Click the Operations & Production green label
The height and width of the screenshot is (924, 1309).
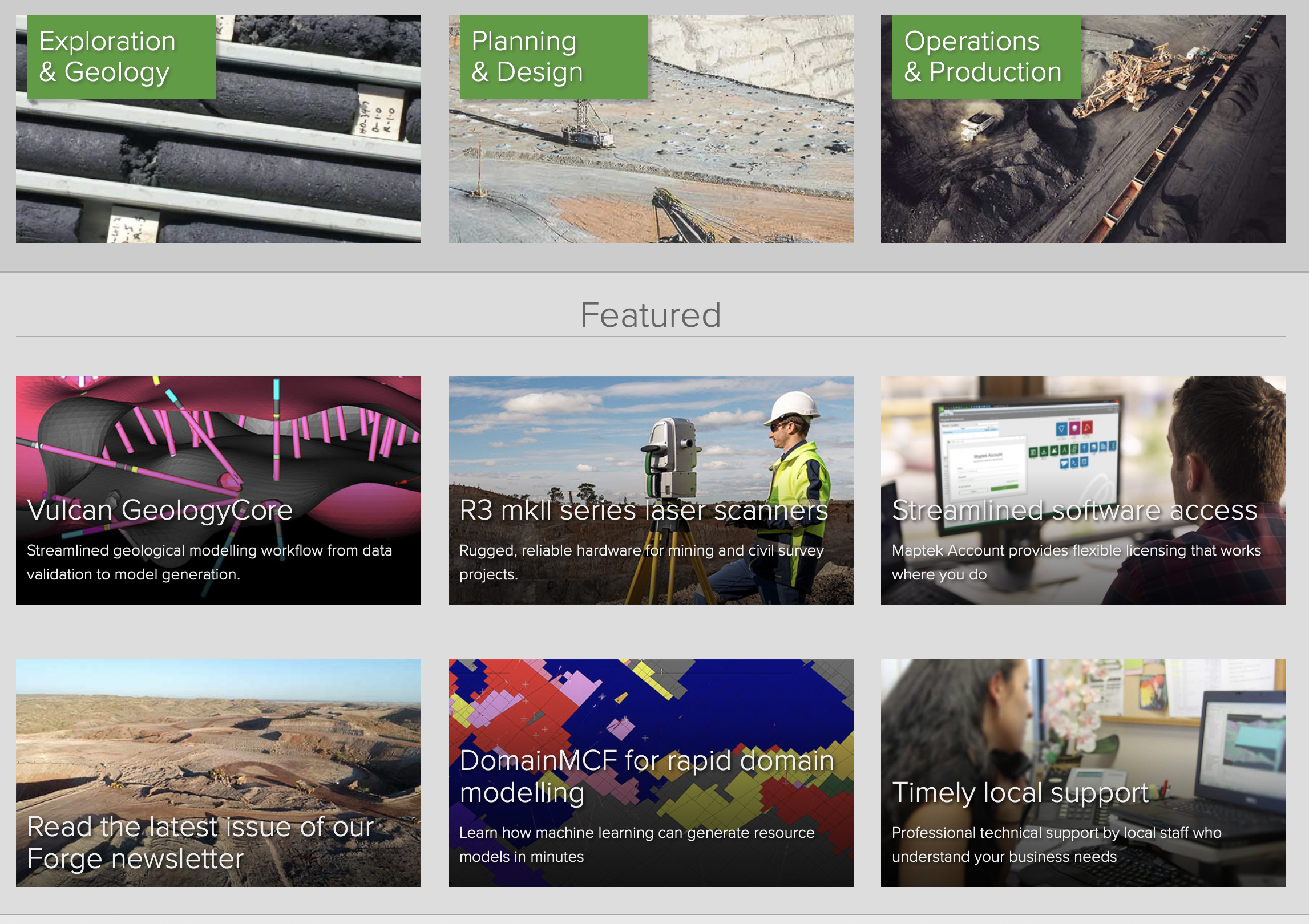[x=986, y=57]
